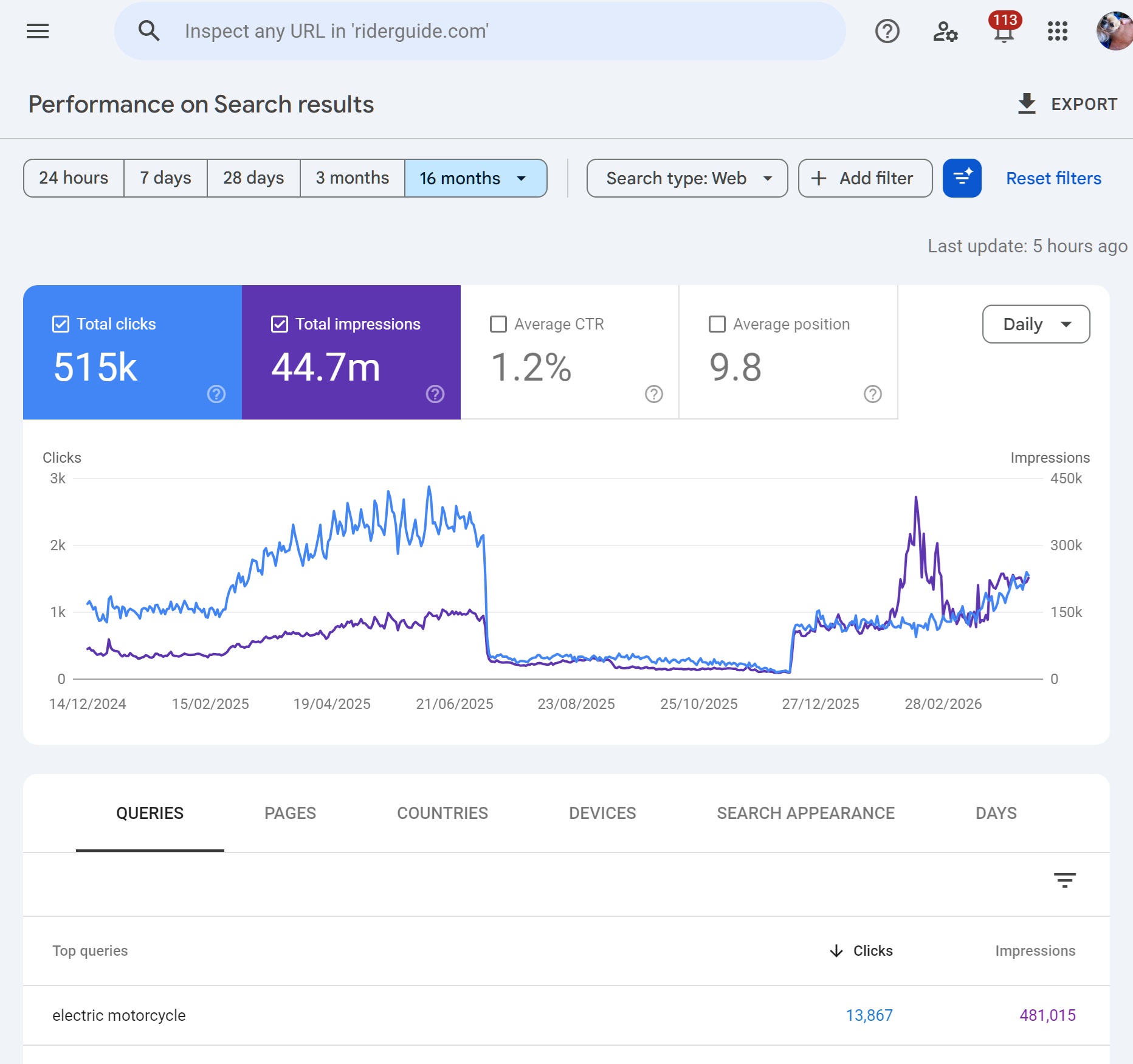Click the table filter rows icon
This screenshot has width=1133, height=1064.
[1064, 880]
